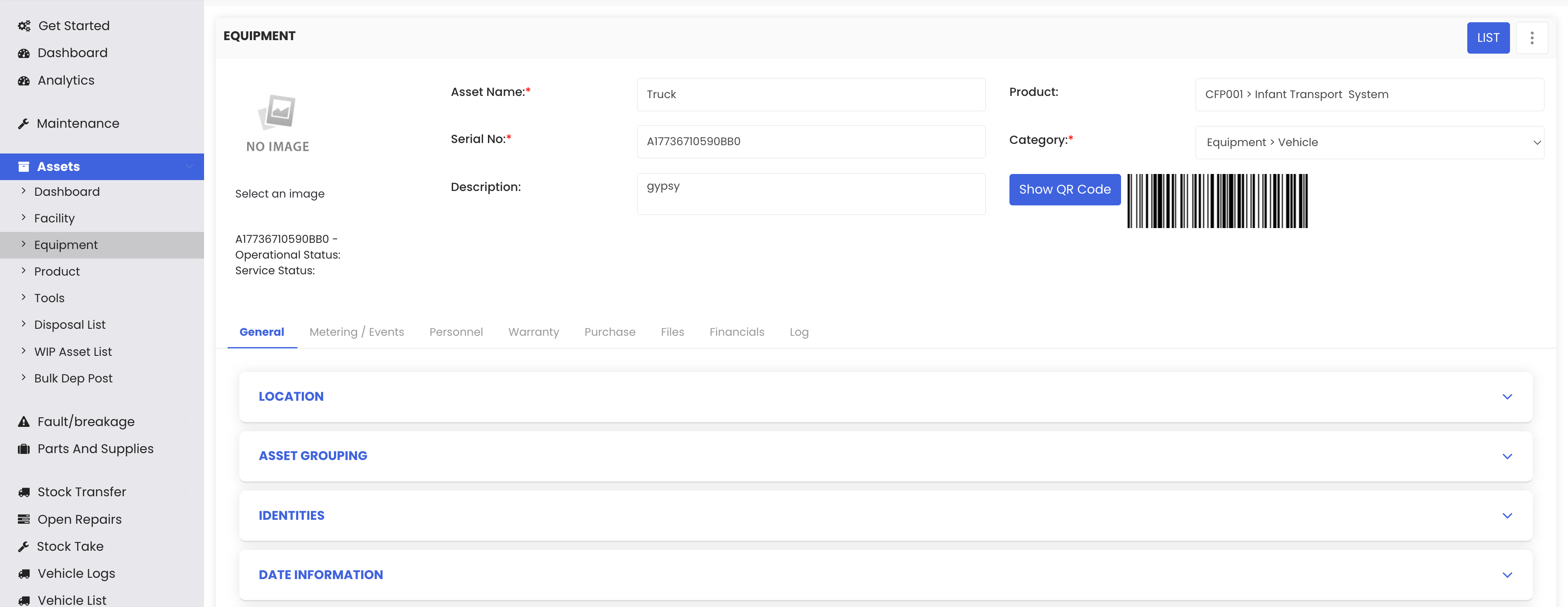Switch to the Metering / Events tab
Image resolution: width=1568 pixels, height=607 pixels.
coord(356,332)
